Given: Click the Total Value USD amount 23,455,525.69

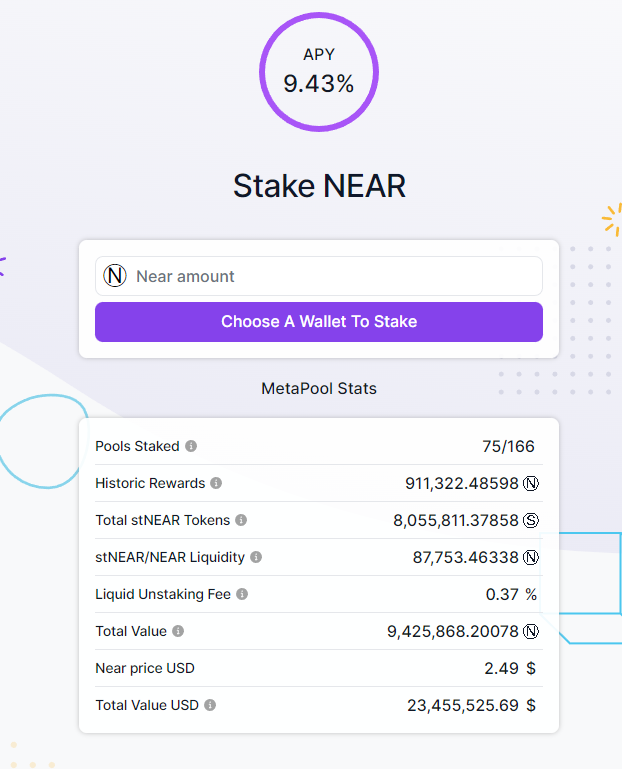Looking at the screenshot, I should click(x=463, y=705).
